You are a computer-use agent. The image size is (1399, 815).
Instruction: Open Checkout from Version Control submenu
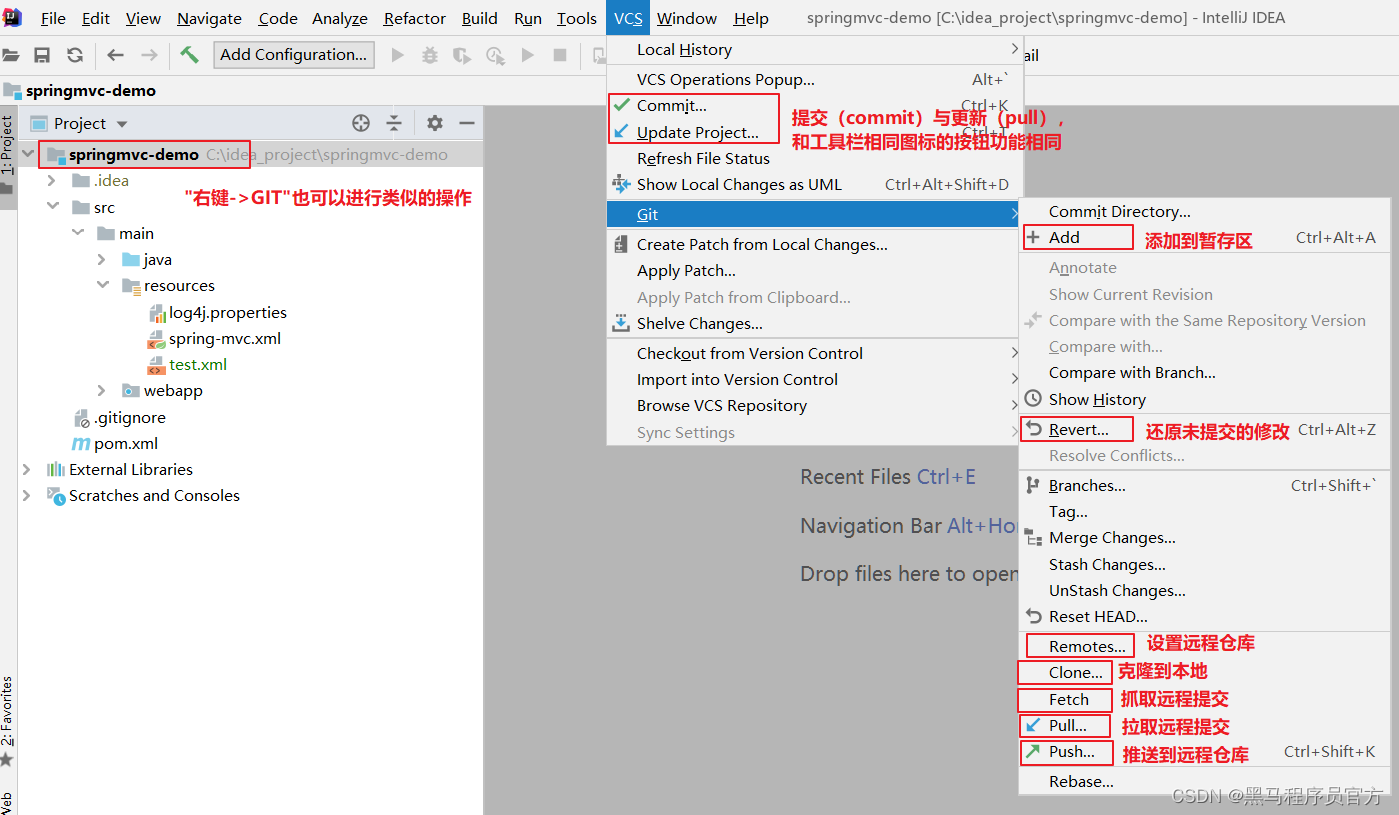pyautogui.click(x=814, y=353)
